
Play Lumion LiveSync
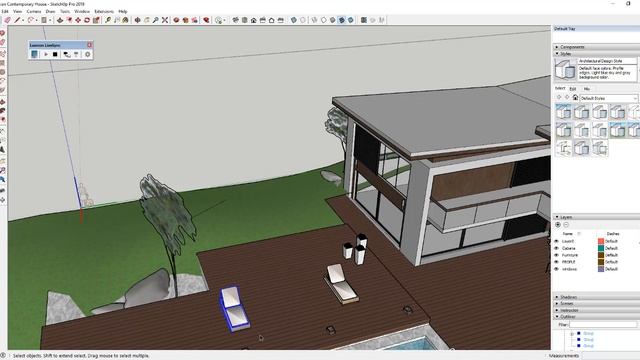click(46, 54)
